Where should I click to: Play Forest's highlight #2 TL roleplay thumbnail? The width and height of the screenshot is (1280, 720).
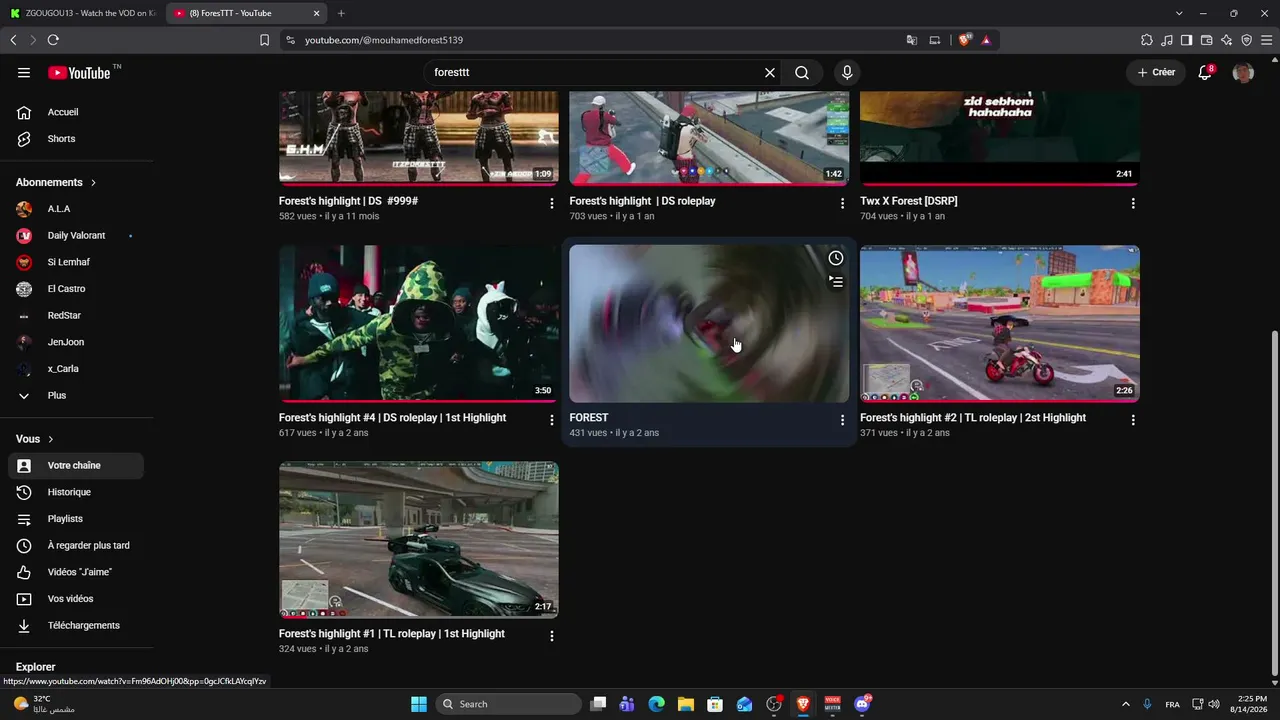(x=1000, y=324)
